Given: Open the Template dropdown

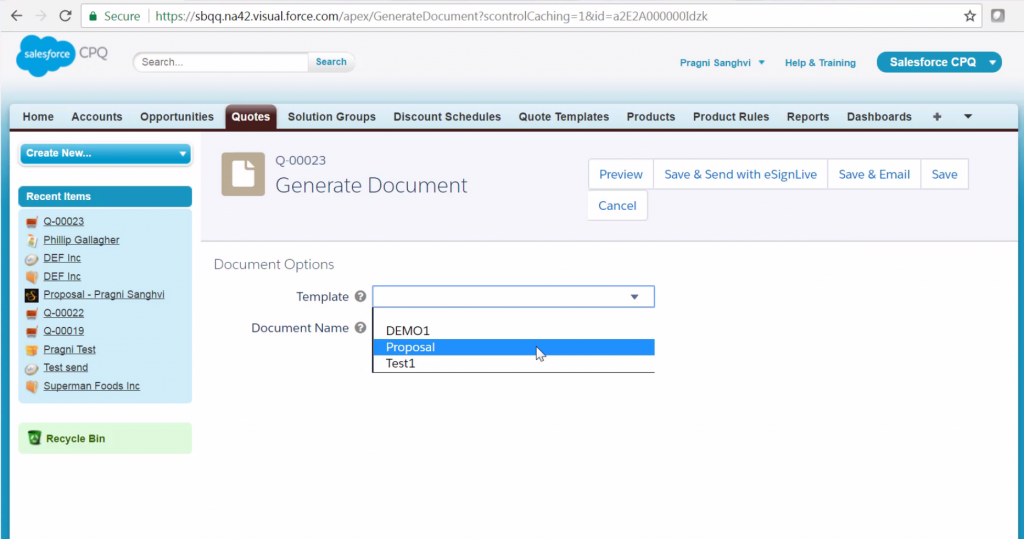Looking at the screenshot, I should coord(513,296).
